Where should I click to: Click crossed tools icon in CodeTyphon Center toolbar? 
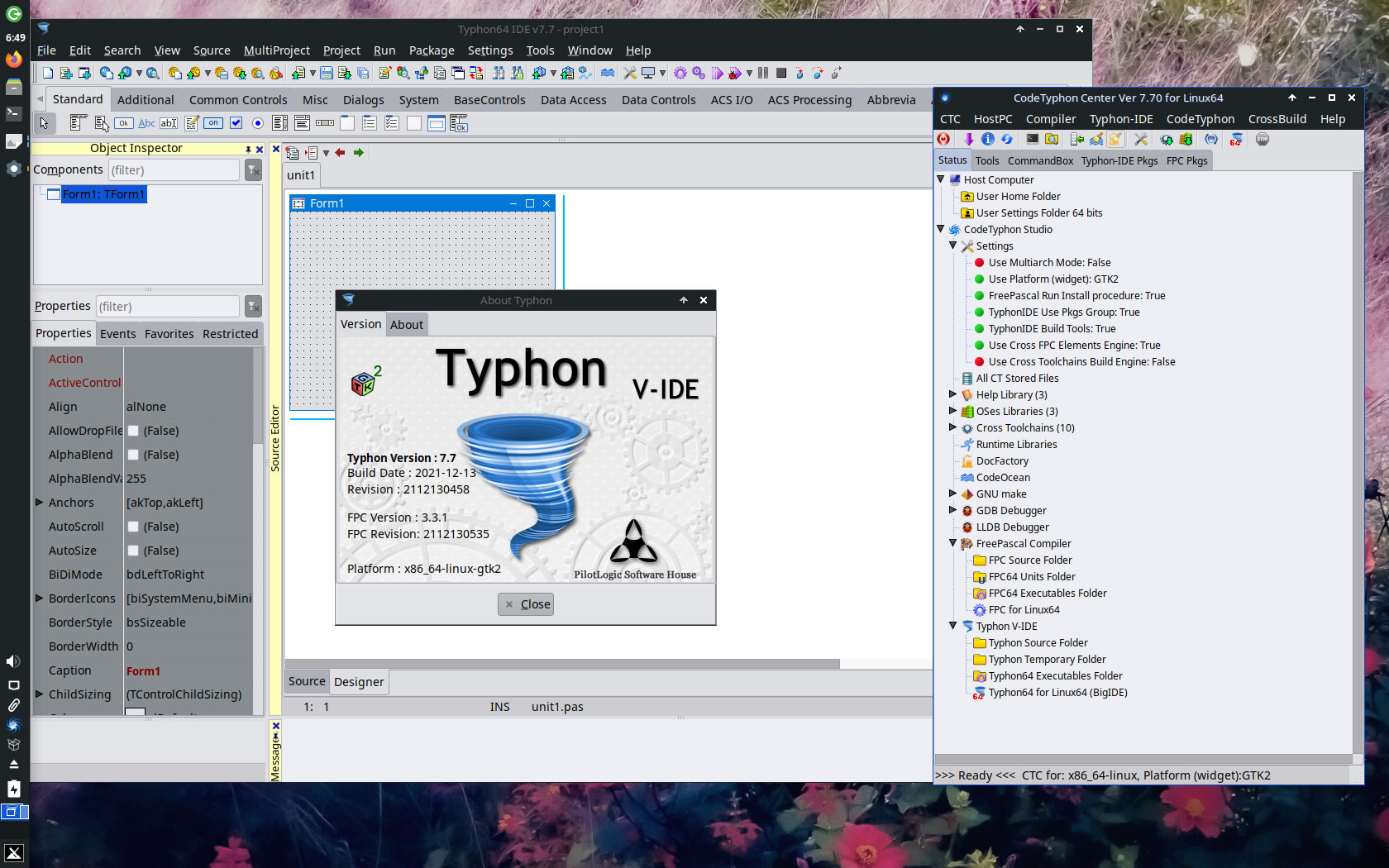tap(1141, 139)
